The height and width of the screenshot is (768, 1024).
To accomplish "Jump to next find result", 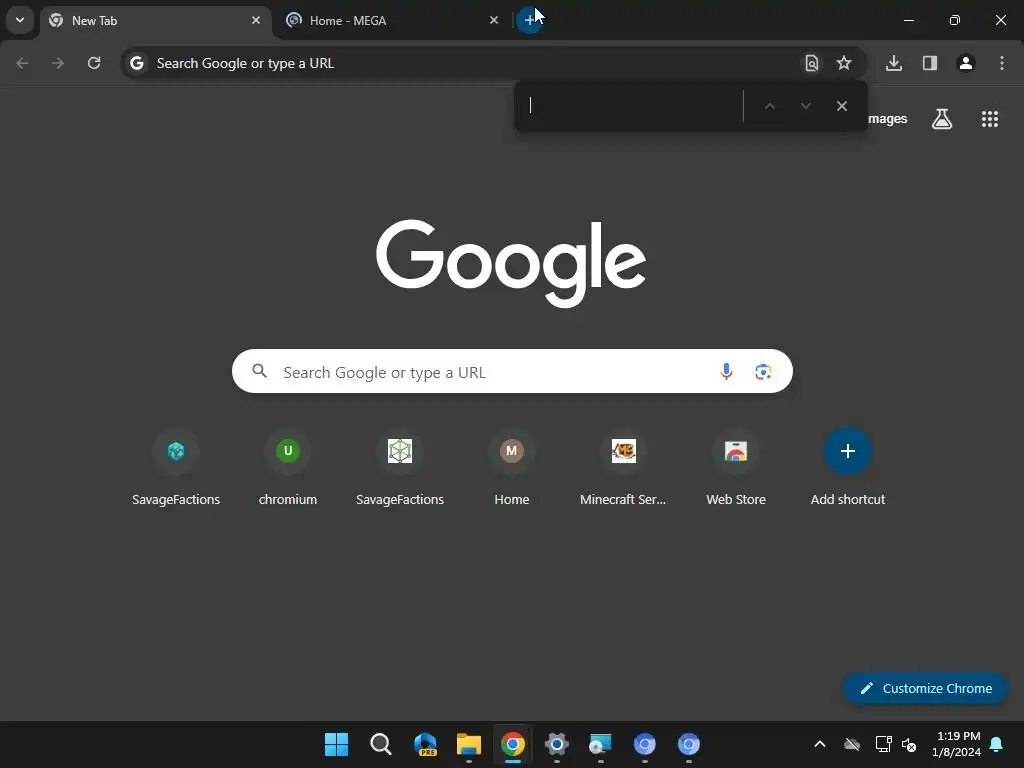I will pyautogui.click(x=806, y=106).
